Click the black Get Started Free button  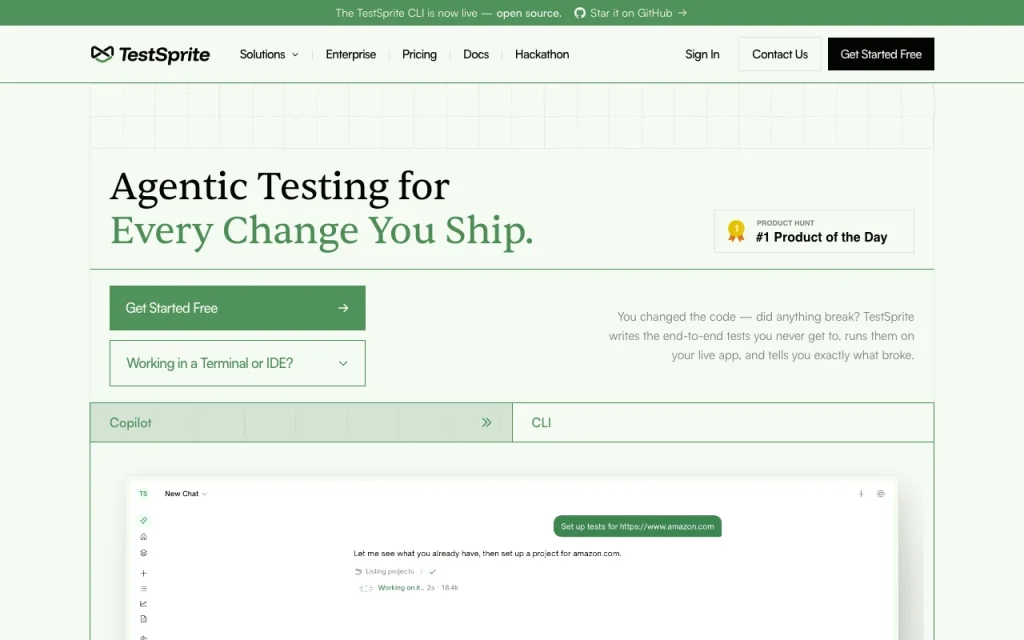pyautogui.click(x=881, y=54)
